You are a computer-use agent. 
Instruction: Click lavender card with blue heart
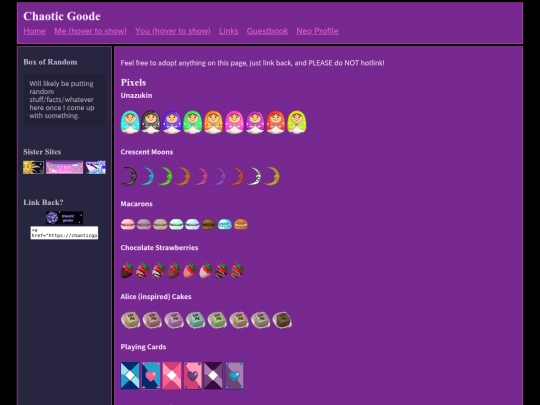point(235,376)
